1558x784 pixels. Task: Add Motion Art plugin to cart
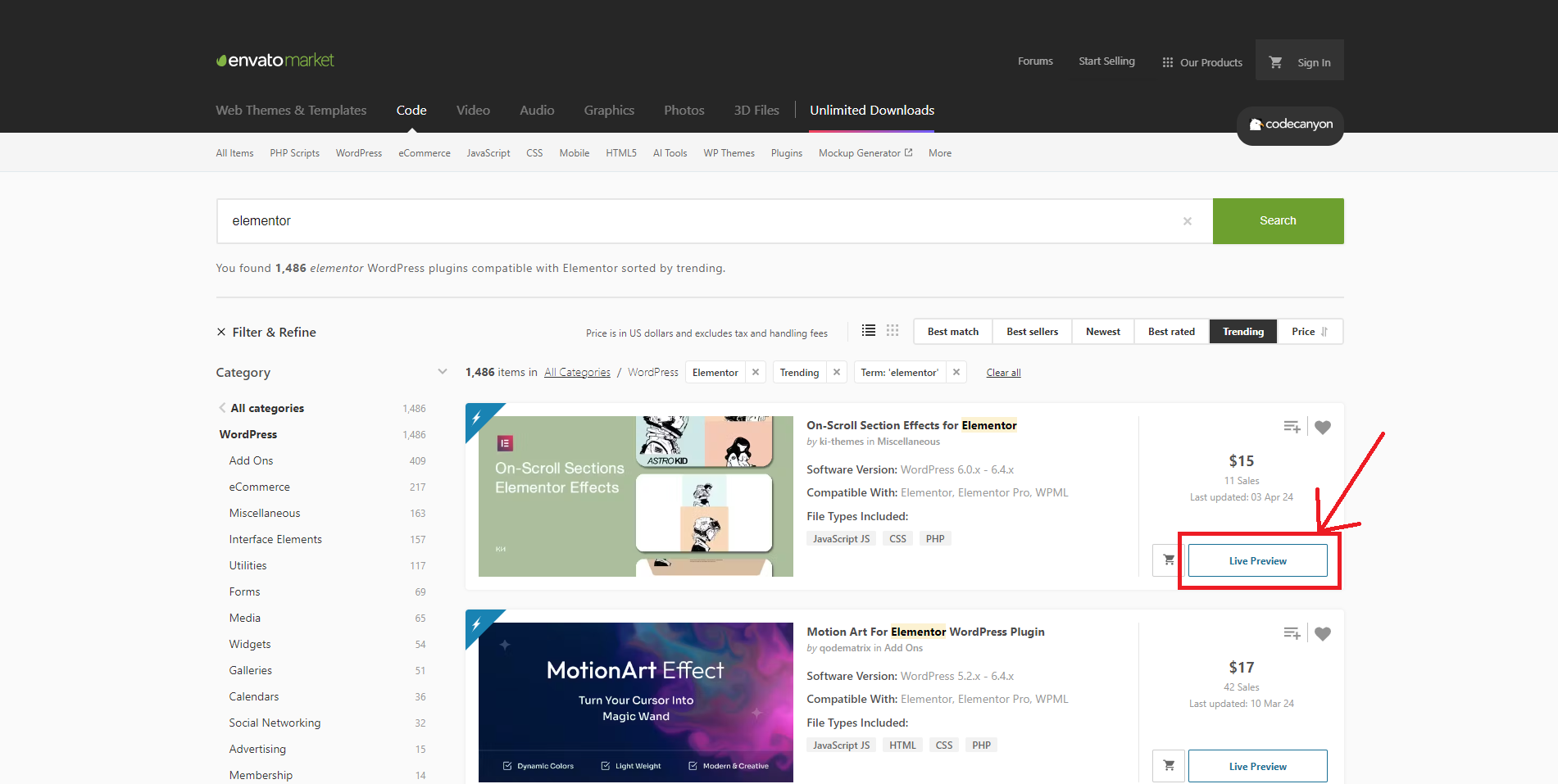pos(1169,766)
